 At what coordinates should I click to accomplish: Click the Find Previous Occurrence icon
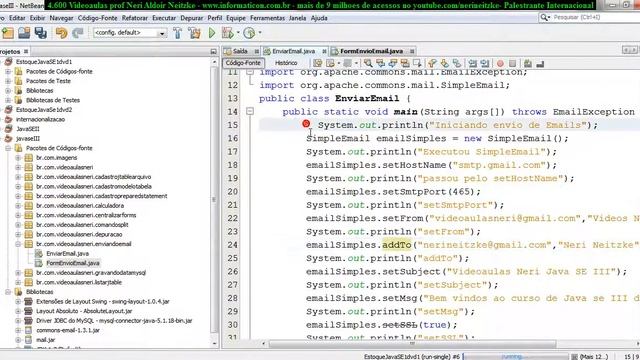(x=380, y=63)
